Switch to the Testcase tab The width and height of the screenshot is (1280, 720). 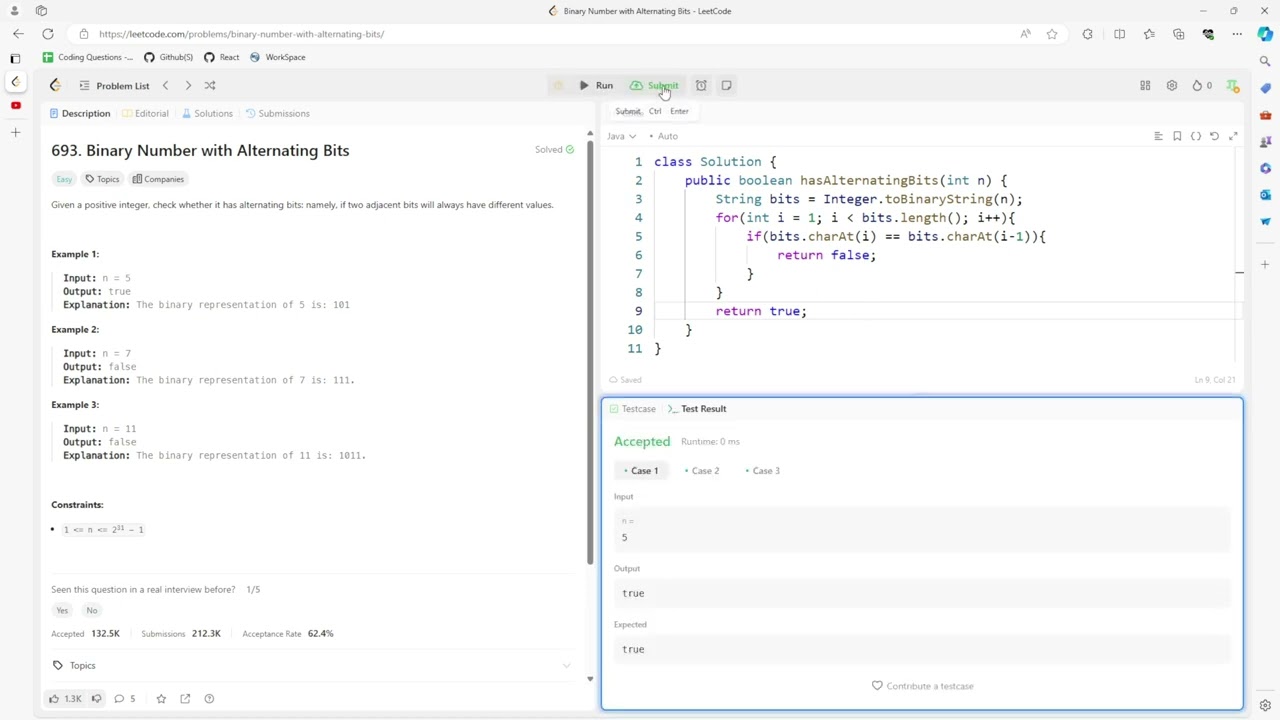[x=632, y=408]
